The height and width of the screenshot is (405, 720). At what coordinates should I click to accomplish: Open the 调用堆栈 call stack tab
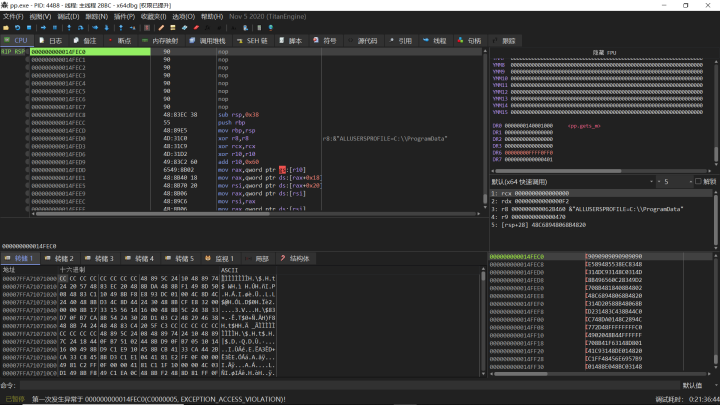(208, 41)
